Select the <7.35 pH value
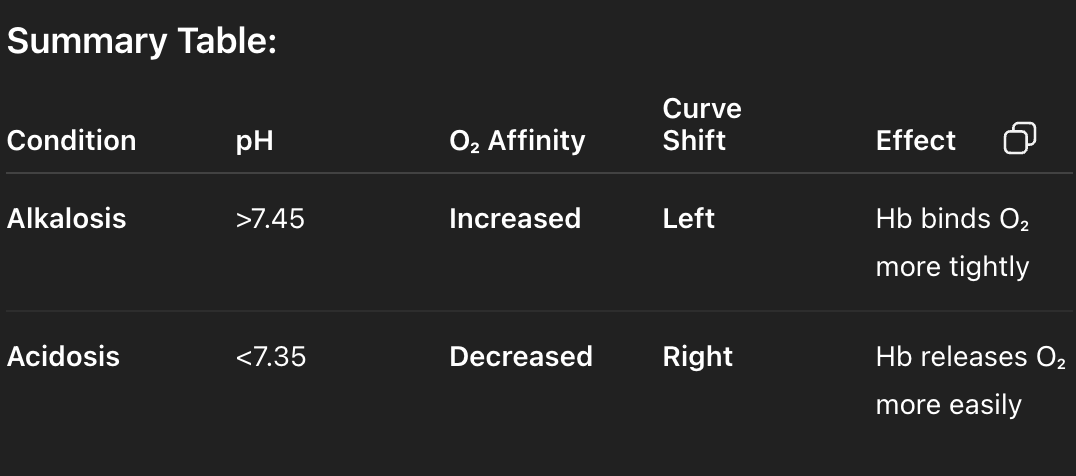1076x476 pixels. 270,357
